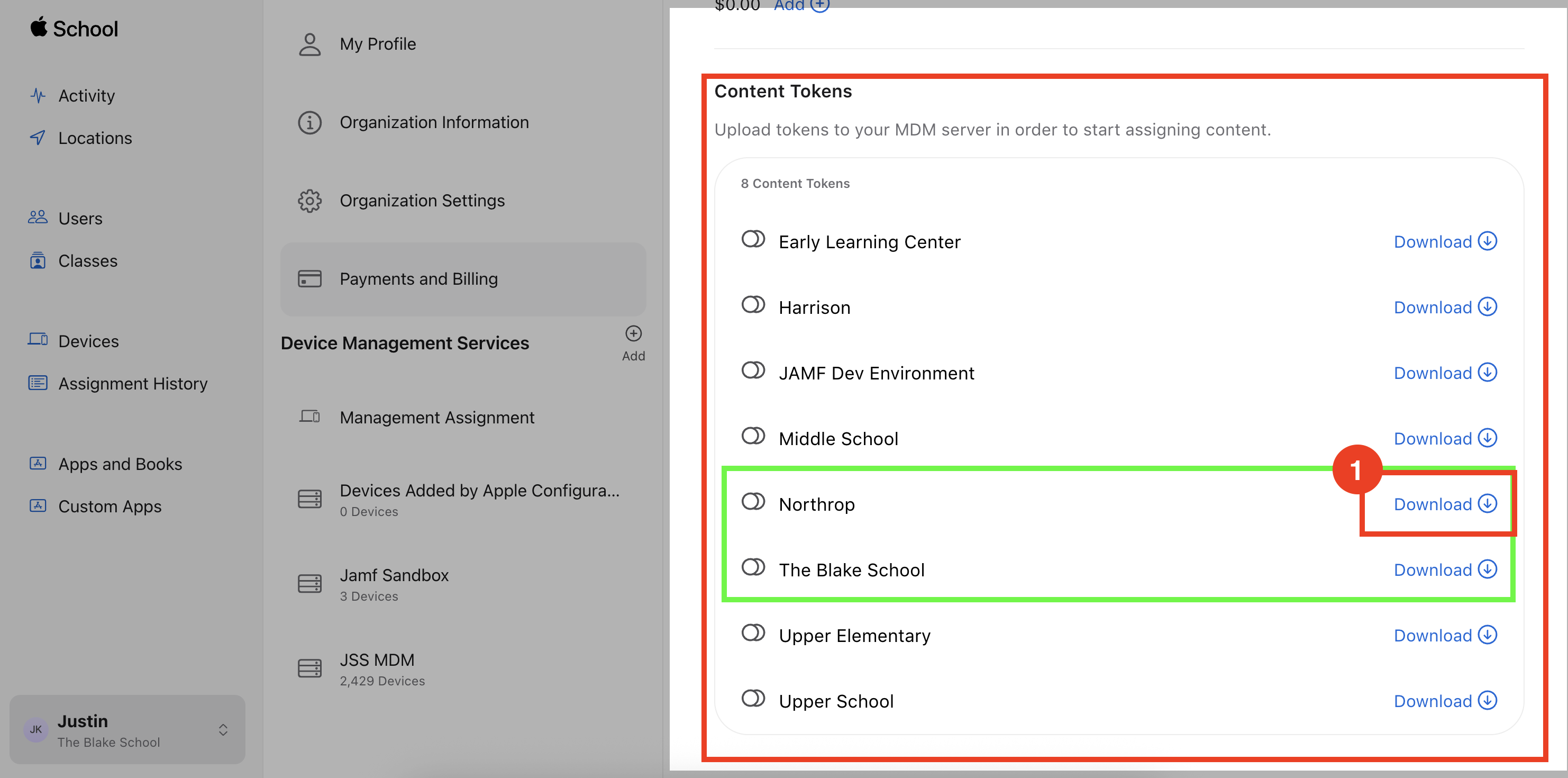Click the Assignment History list icon

pos(38,383)
